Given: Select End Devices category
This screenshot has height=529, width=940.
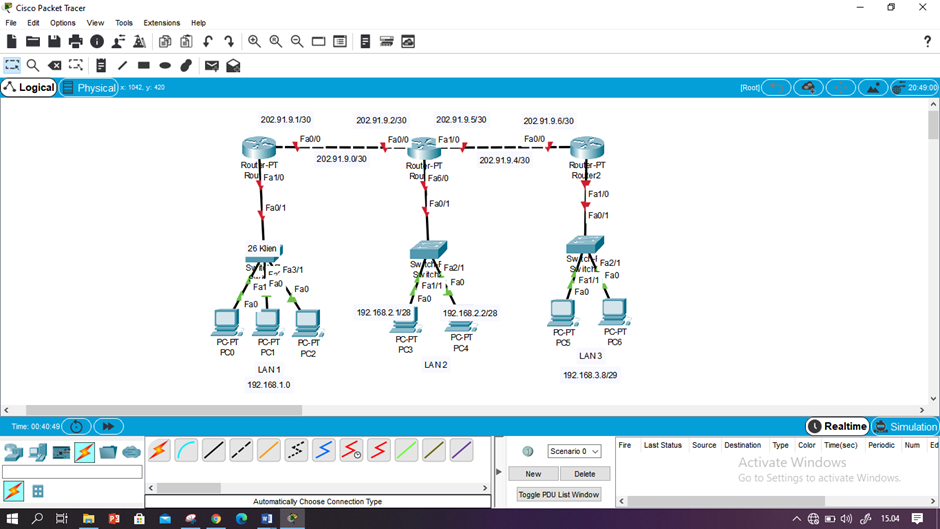Looking at the screenshot, I should click(37, 452).
